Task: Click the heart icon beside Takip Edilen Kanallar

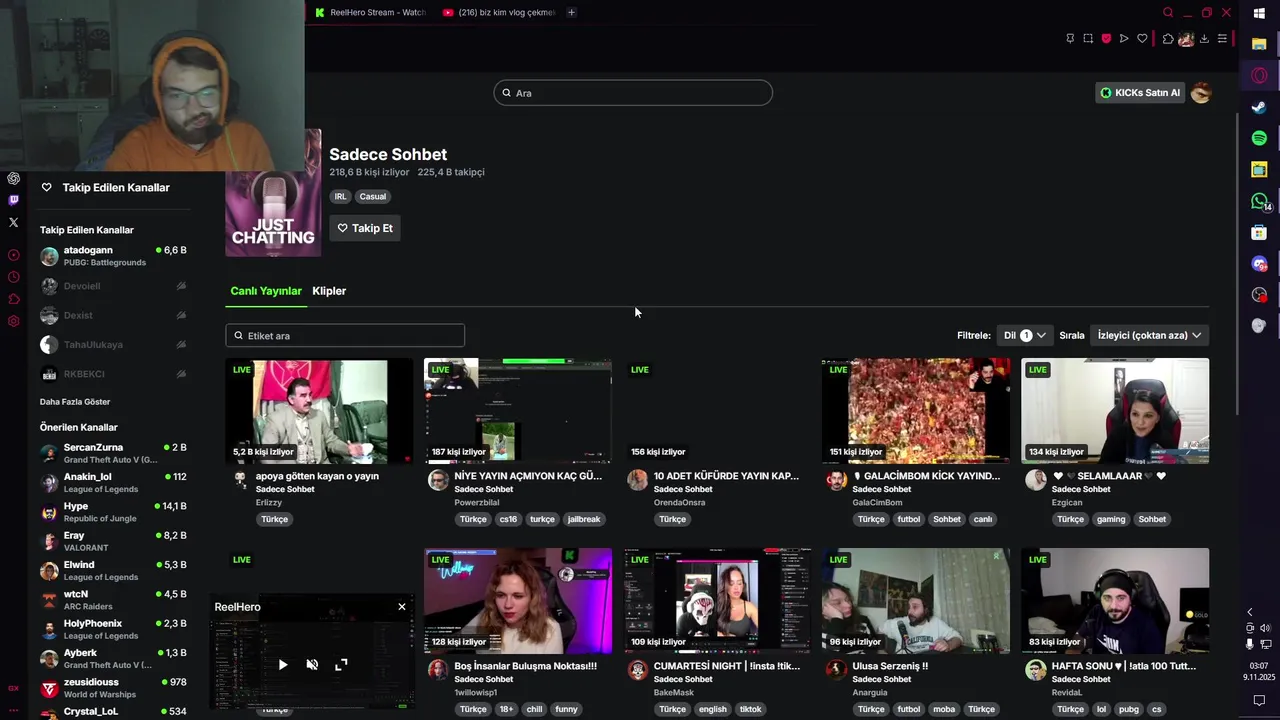Action: (46, 187)
